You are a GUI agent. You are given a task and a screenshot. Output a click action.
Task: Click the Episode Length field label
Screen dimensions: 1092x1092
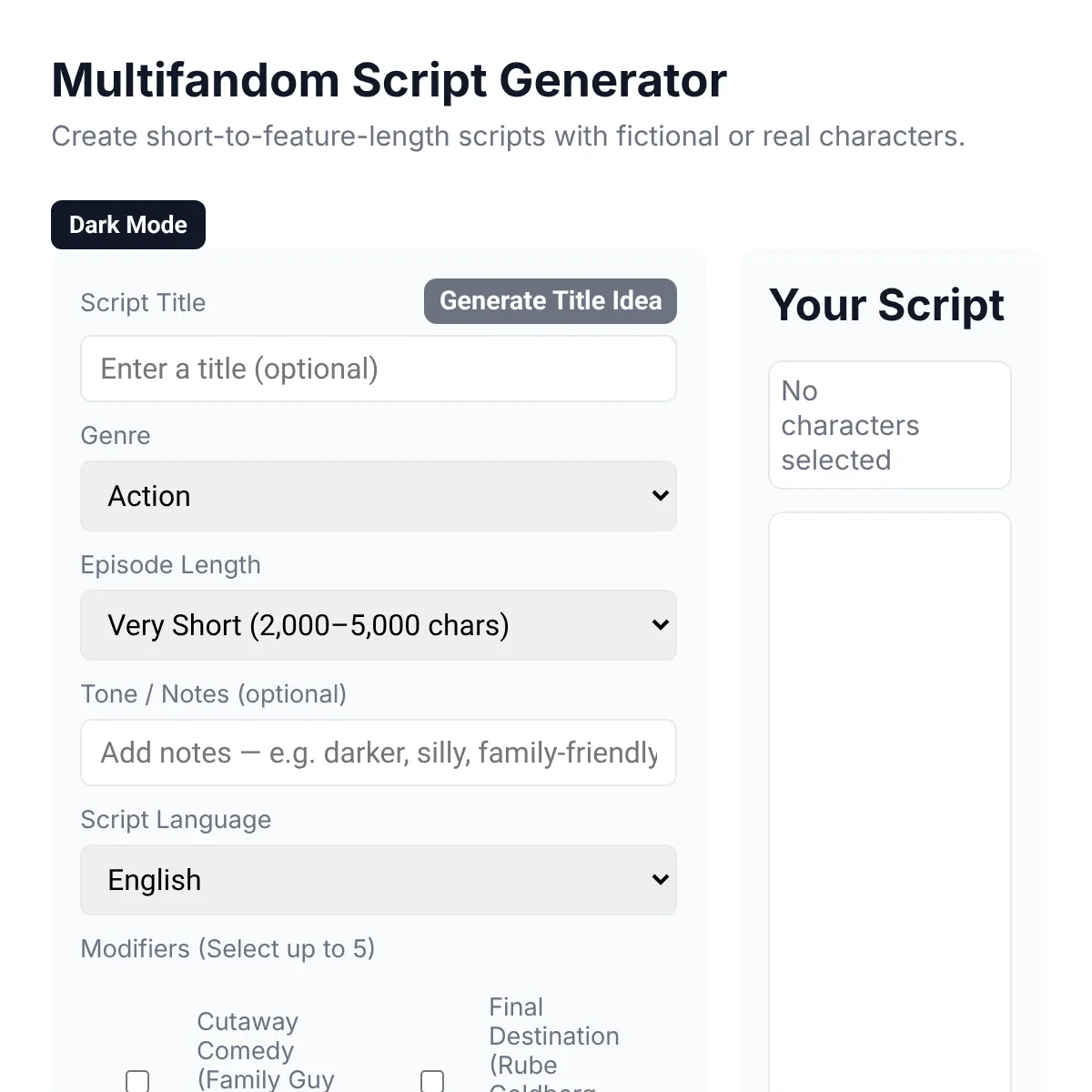(x=170, y=565)
